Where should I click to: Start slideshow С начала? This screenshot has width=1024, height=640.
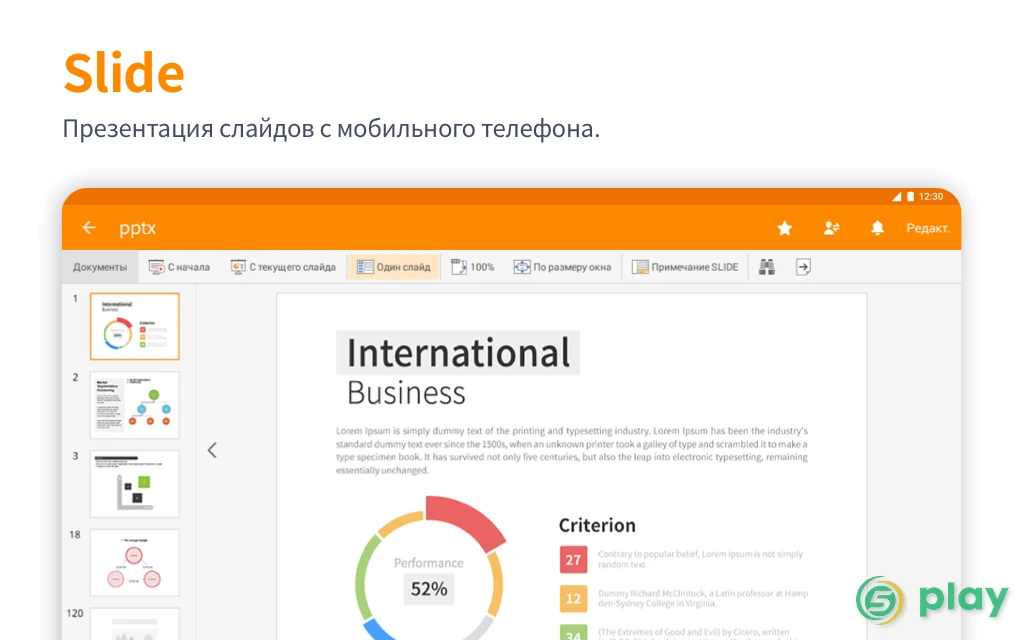(180, 267)
